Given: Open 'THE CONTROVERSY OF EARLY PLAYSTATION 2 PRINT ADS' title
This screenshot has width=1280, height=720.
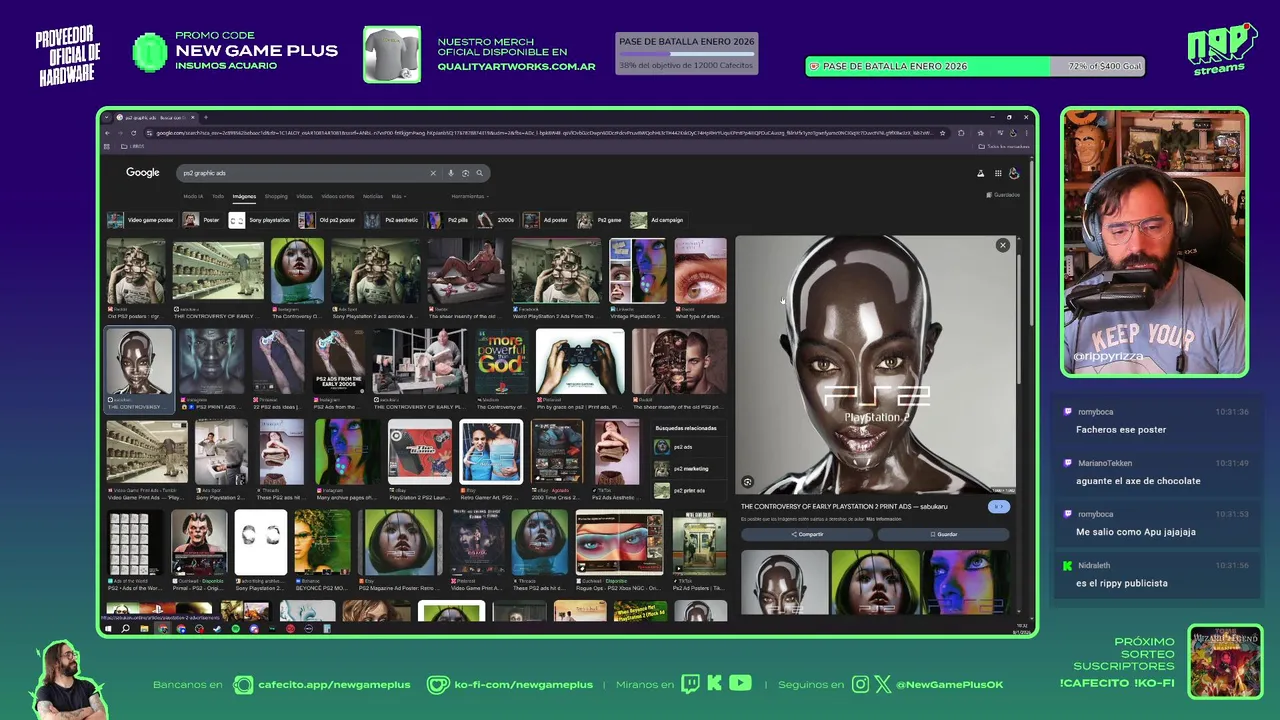Looking at the screenshot, I should 844,506.
